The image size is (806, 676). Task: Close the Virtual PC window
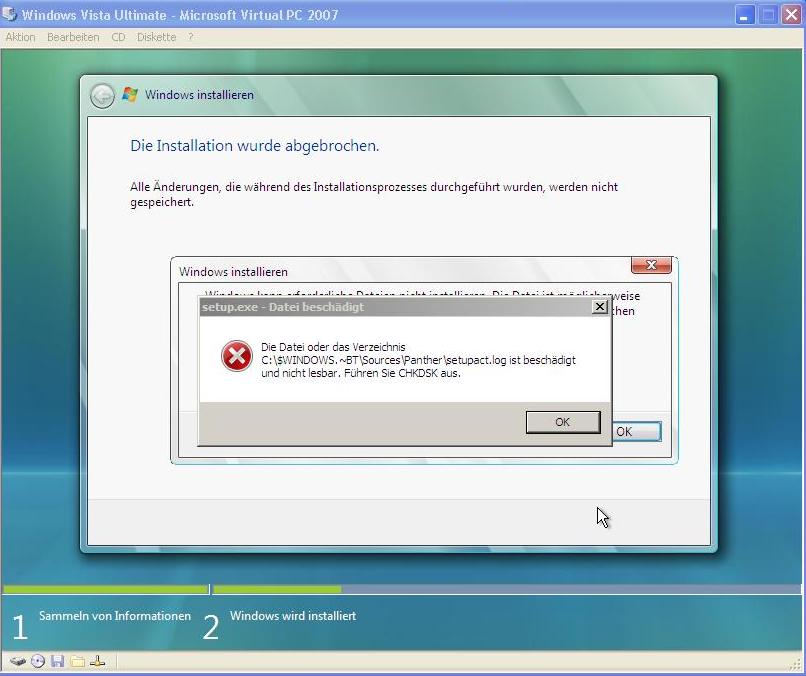792,15
